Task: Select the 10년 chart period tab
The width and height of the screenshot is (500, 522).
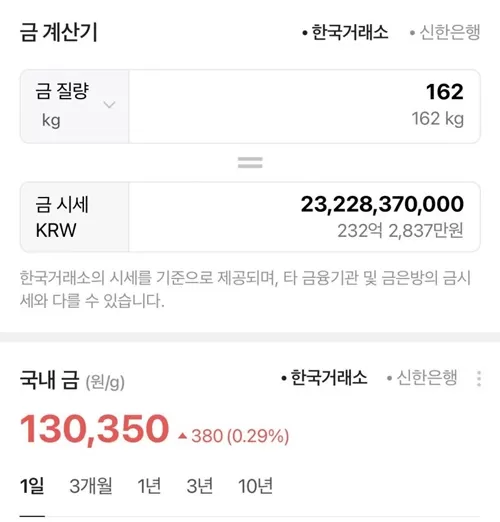Action: click(x=256, y=486)
